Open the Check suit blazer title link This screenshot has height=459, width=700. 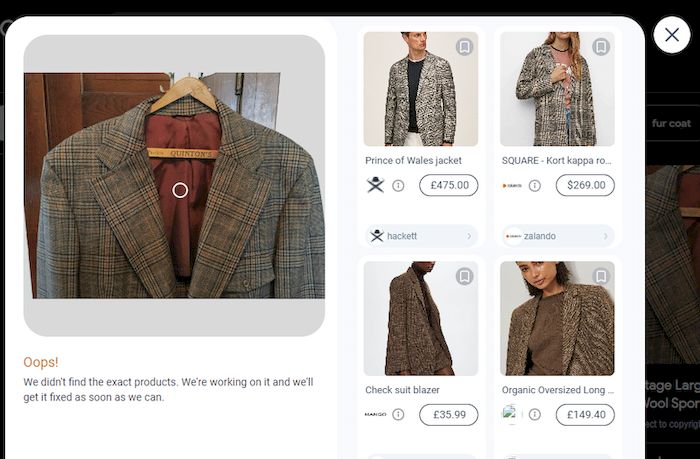tap(402, 390)
